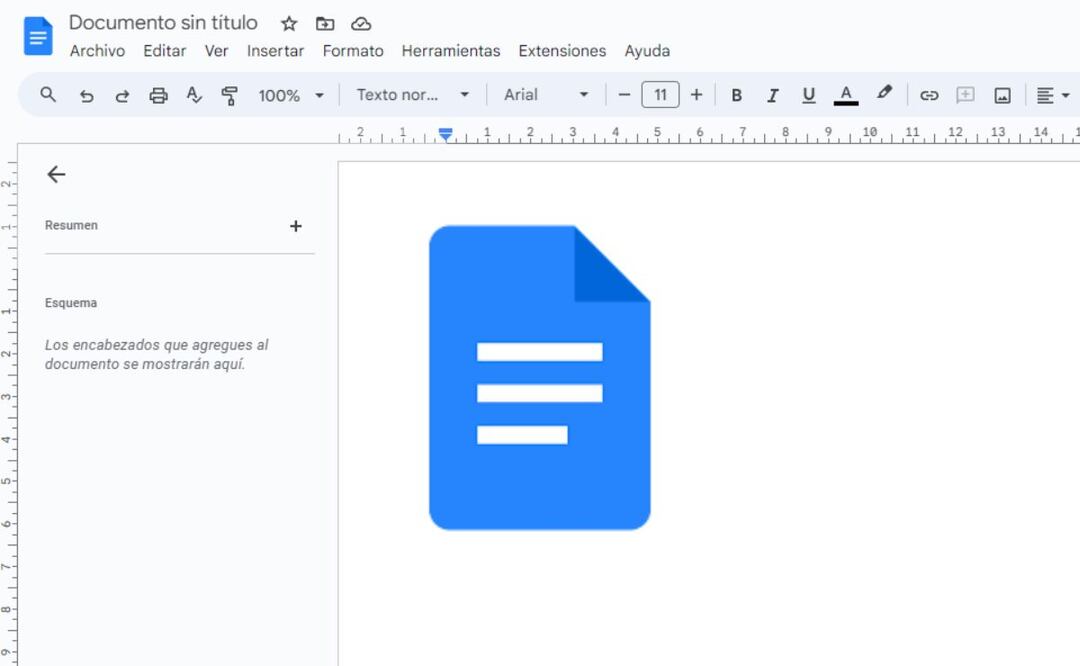1080x666 pixels.
Task: Activate the paint format tool
Action: 230,96
